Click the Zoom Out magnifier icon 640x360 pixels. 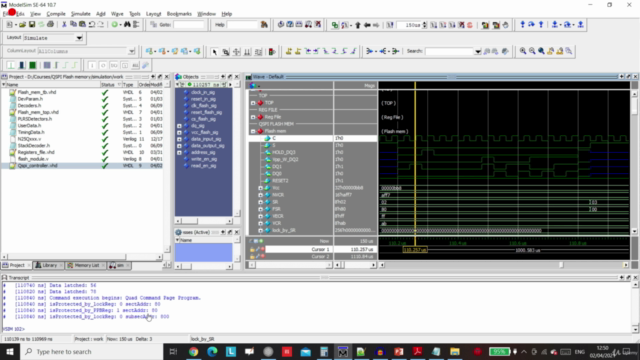532,51
